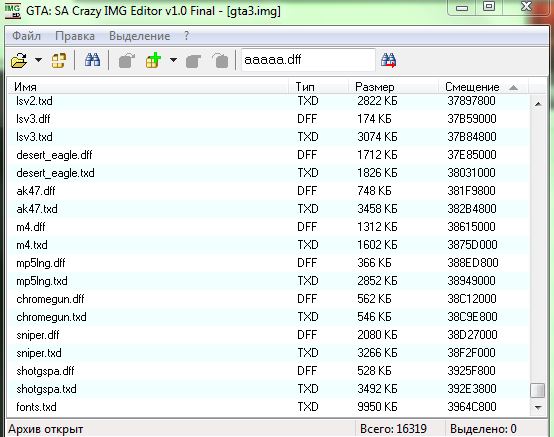This screenshot has height=437, width=554.
Task: Click the greyed-out box toolbar icon beside the add arrow
Action: 193,61
